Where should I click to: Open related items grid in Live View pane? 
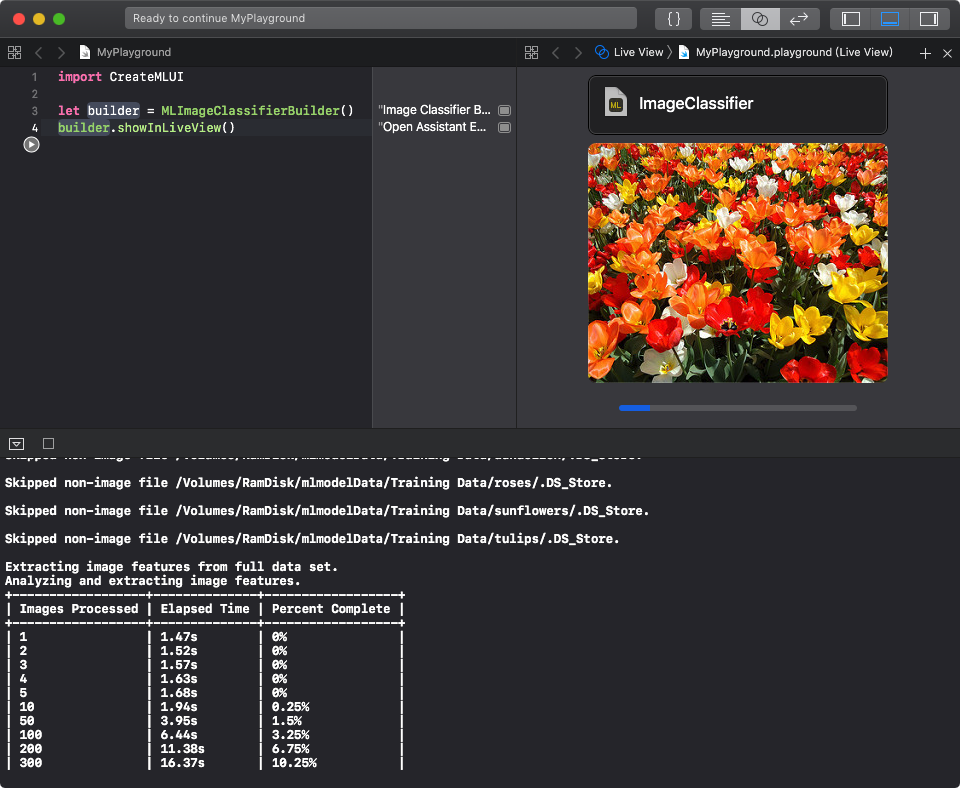coord(532,52)
